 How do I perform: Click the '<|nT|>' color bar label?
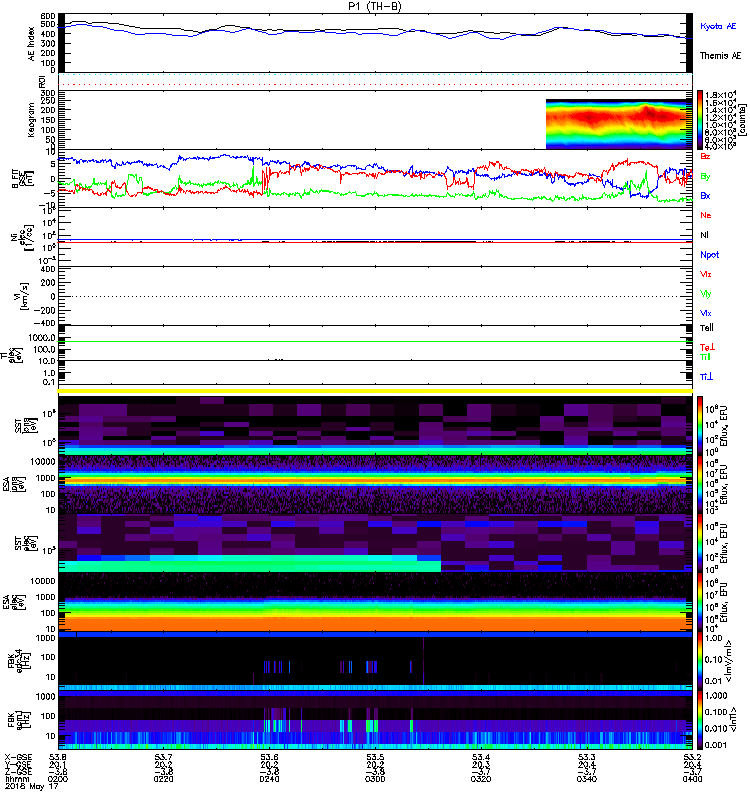[734, 719]
